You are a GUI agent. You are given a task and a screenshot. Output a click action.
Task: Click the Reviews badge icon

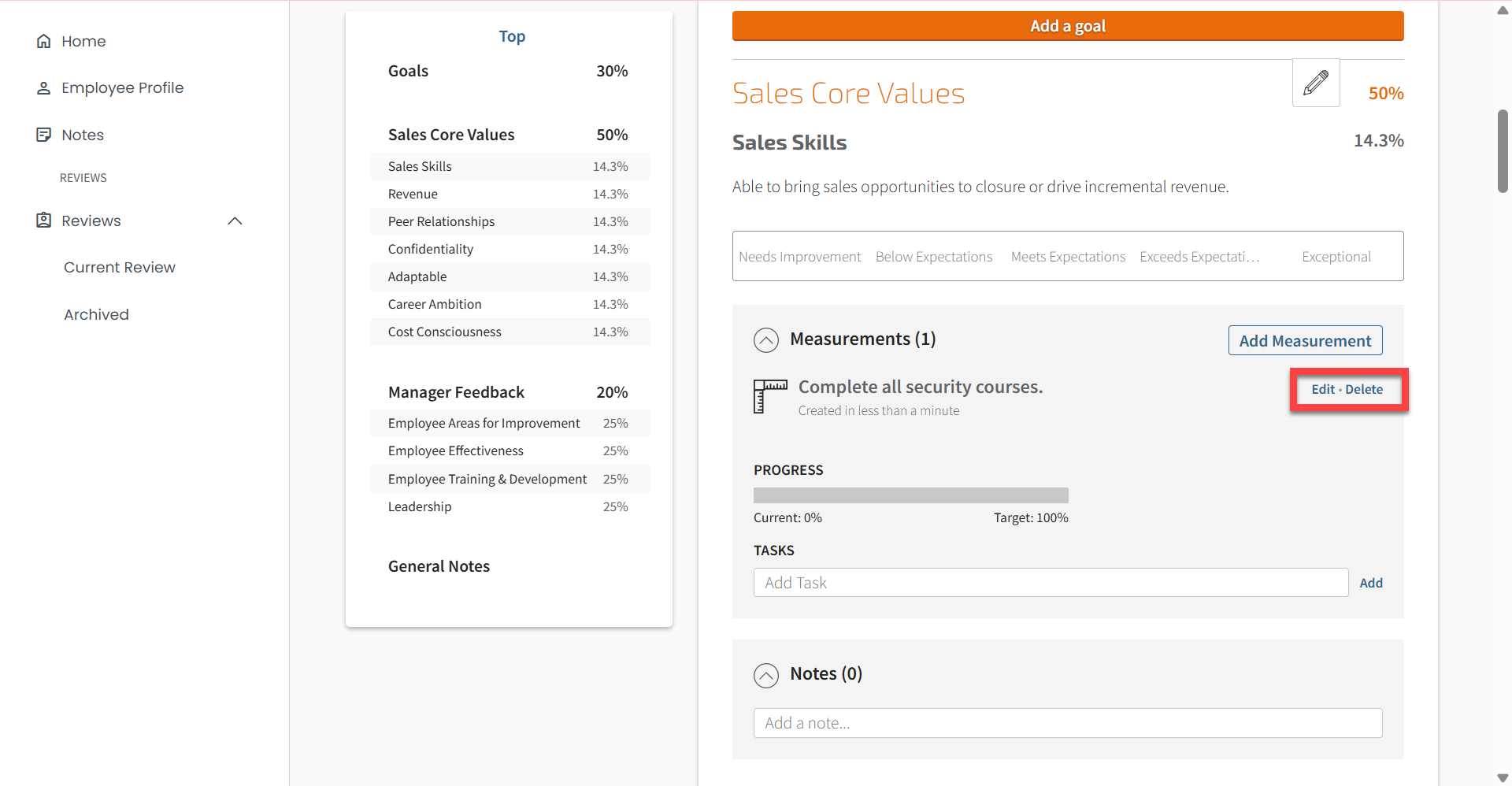click(x=44, y=221)
